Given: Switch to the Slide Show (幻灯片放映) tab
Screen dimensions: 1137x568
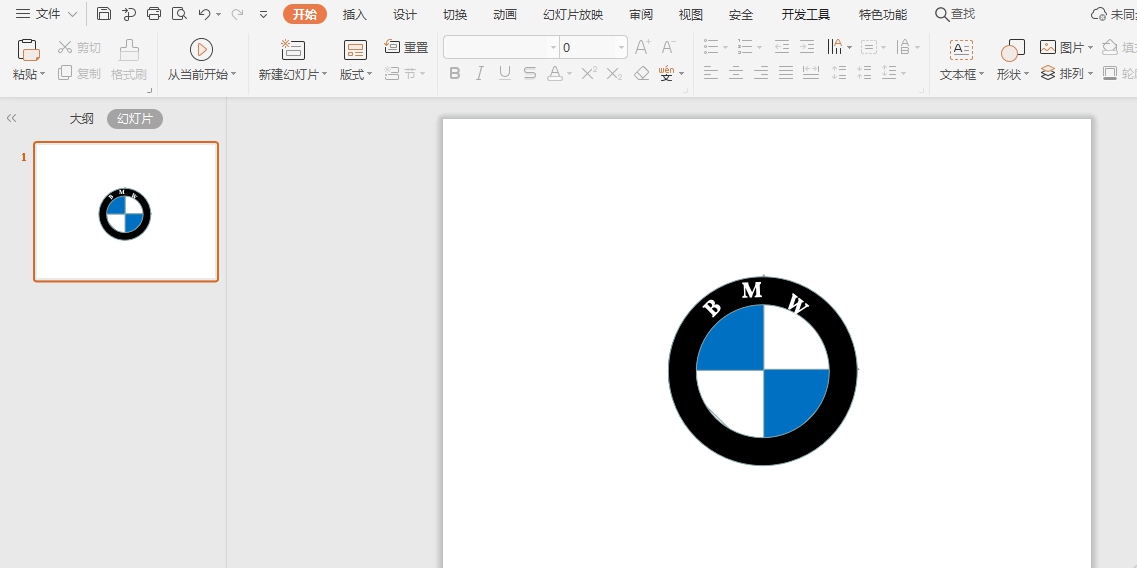Looking at the screenshot, I should point(573,15).
